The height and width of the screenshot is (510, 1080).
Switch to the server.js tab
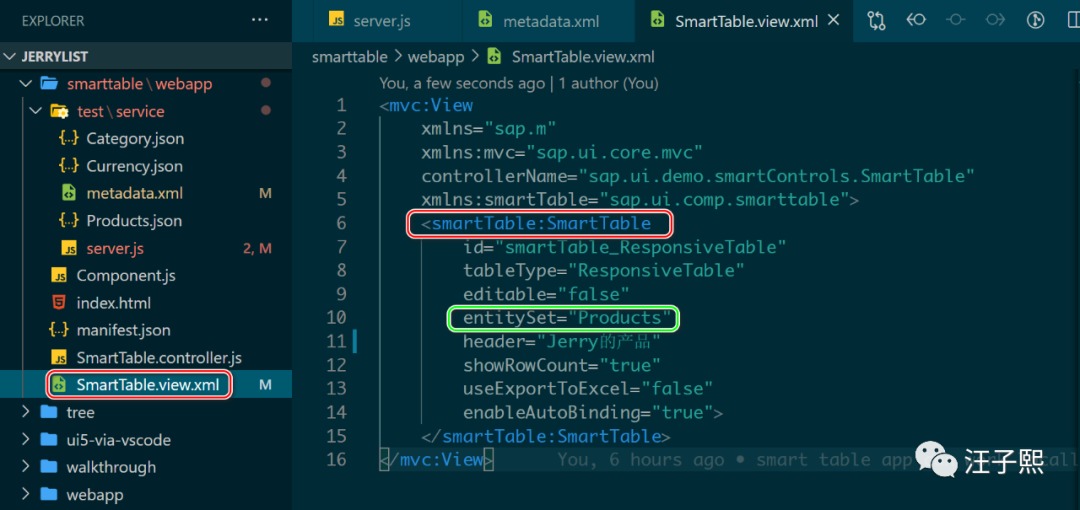point(381,21)
